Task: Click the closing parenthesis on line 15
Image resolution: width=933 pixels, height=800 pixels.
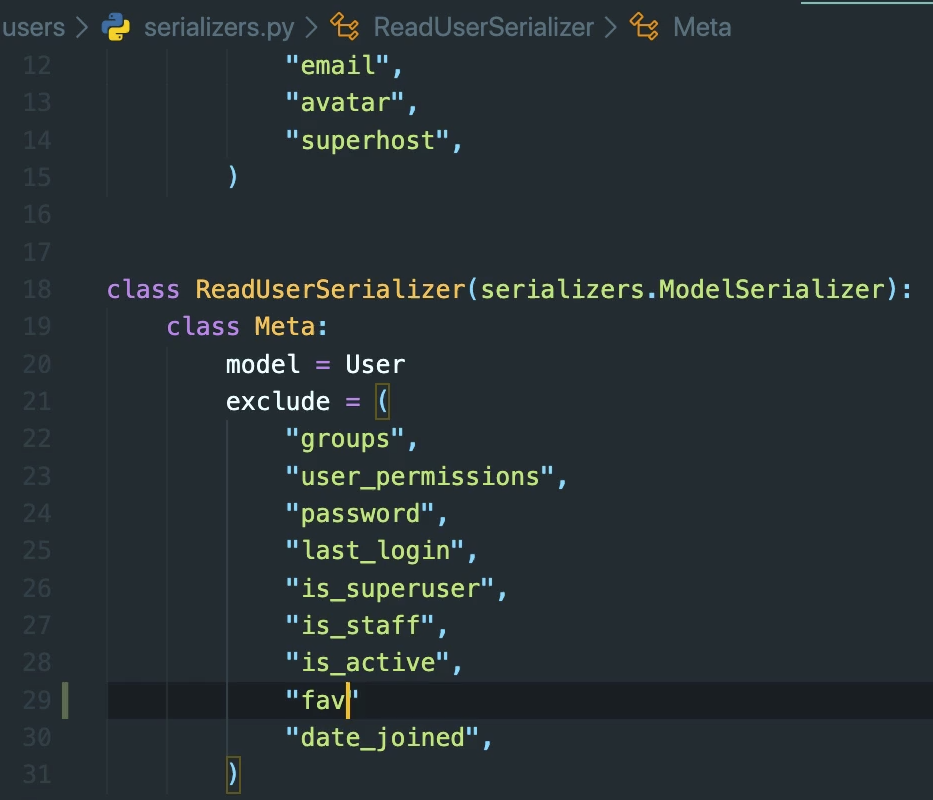Action: coord(233,177)
